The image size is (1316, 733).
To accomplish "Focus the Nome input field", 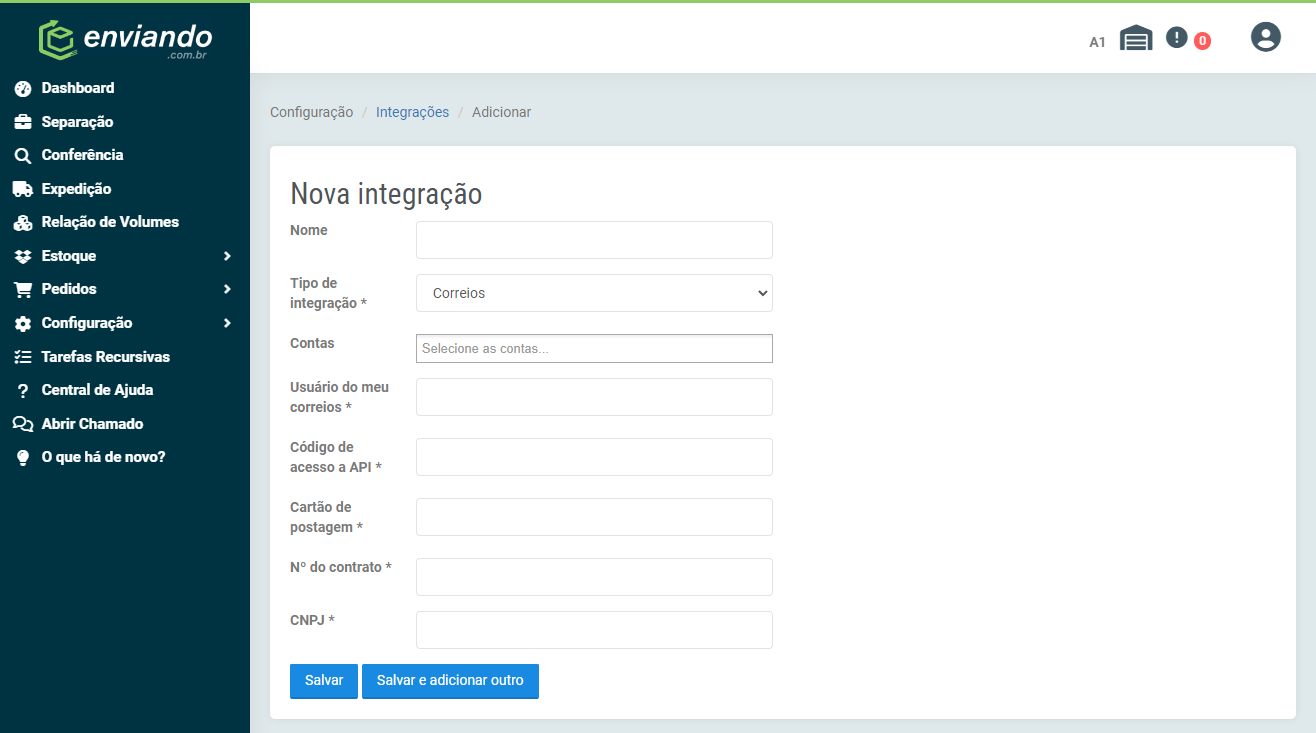I will (594, 240).
